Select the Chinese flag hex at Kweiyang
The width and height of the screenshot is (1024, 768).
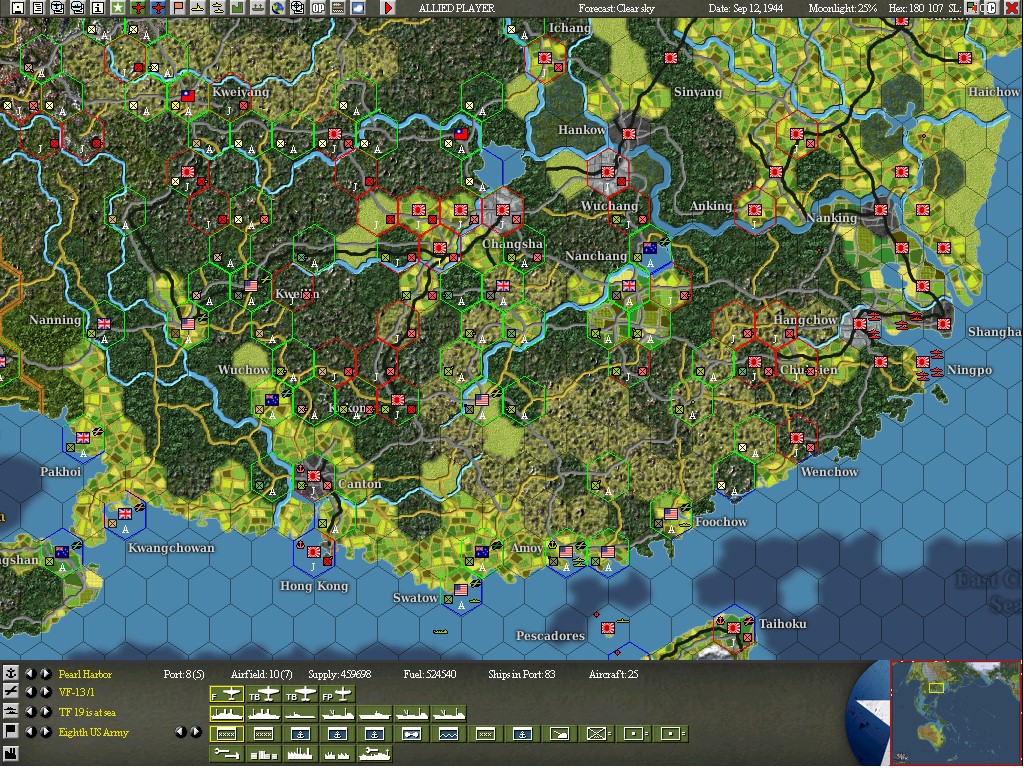point(188,96)
